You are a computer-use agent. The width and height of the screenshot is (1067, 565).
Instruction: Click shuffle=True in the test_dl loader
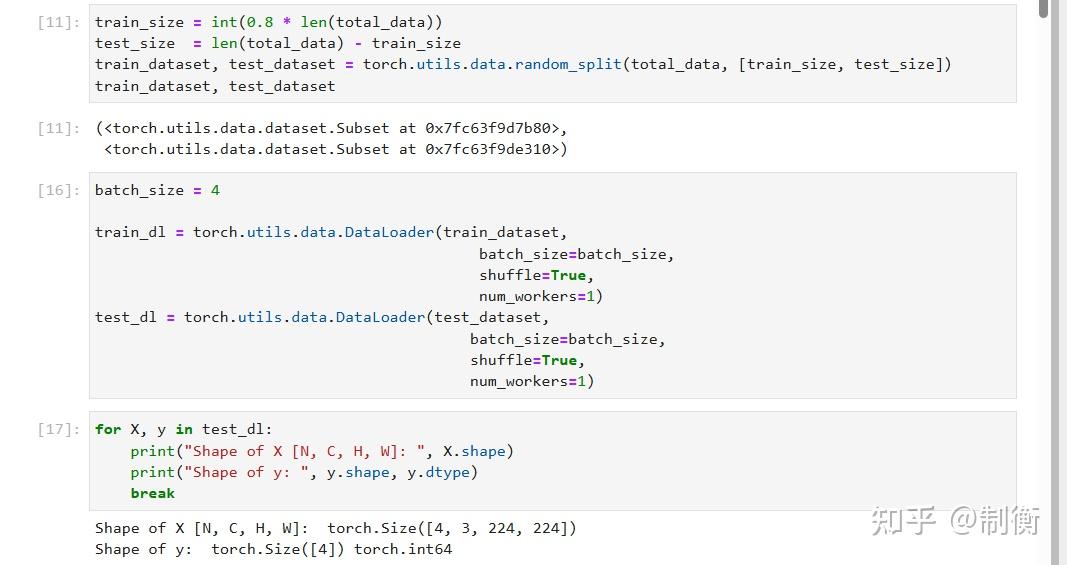pyautogui.click(x=527, y=361)
